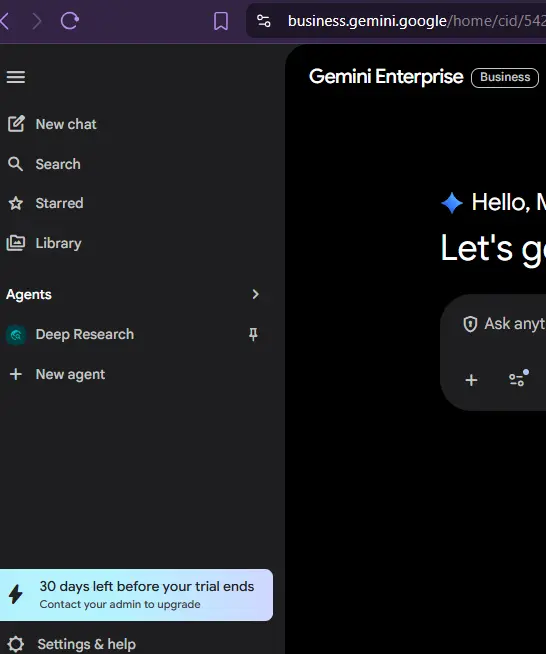Focus the Ask anything prompt field
The width and height of the screenshot is (546, 654).
click(x=513, y=324)
